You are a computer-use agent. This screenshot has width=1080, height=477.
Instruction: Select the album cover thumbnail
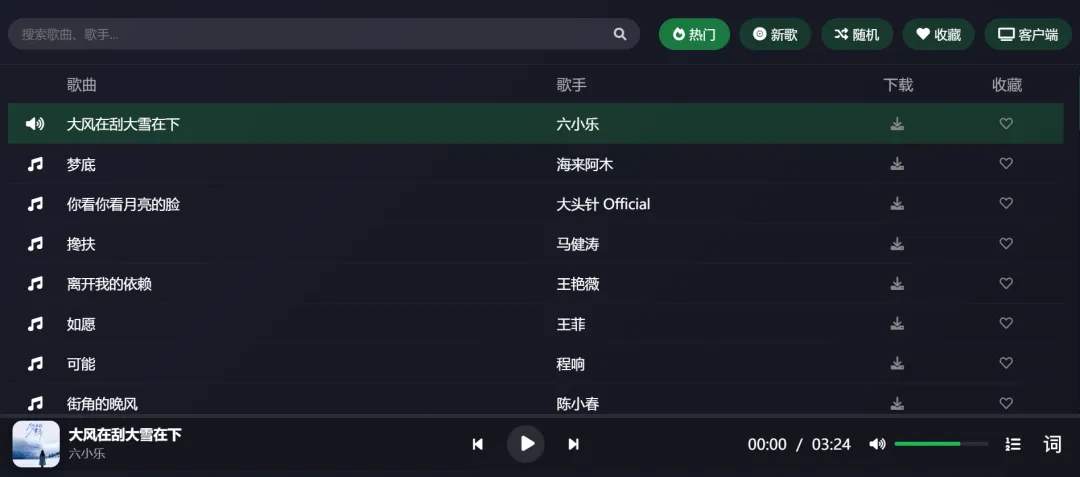click(x=36, y=444)
